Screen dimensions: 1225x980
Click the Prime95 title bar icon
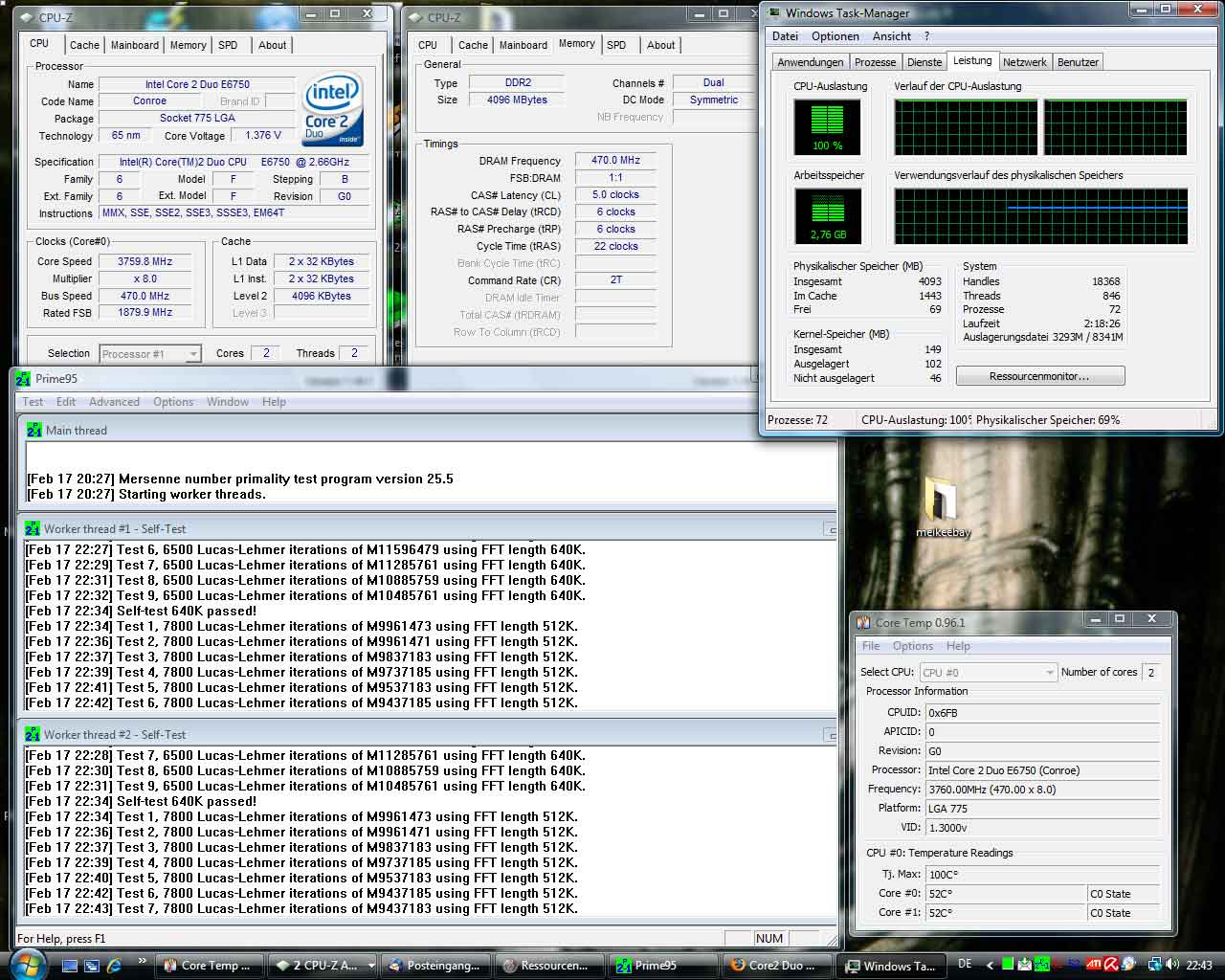pyautogui.click(x=23, y=379)
